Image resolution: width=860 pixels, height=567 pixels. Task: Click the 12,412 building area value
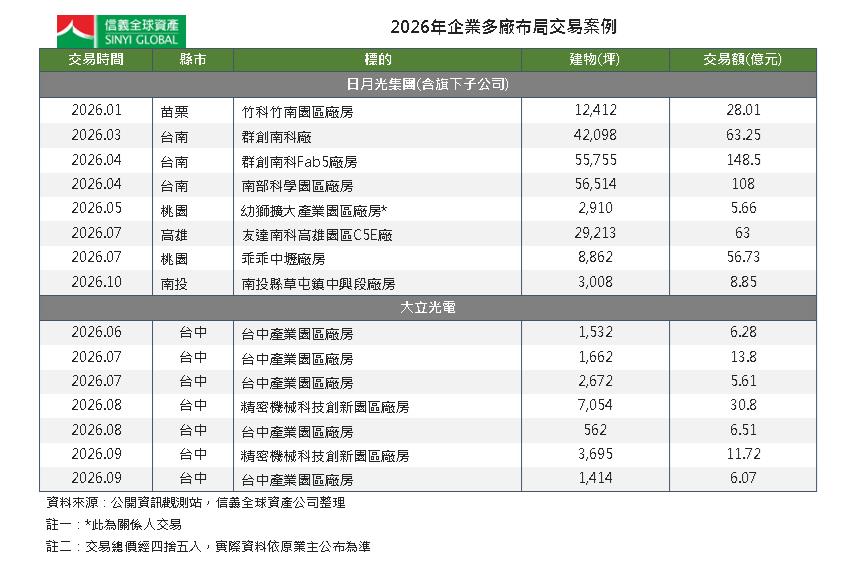coord(596,110)
